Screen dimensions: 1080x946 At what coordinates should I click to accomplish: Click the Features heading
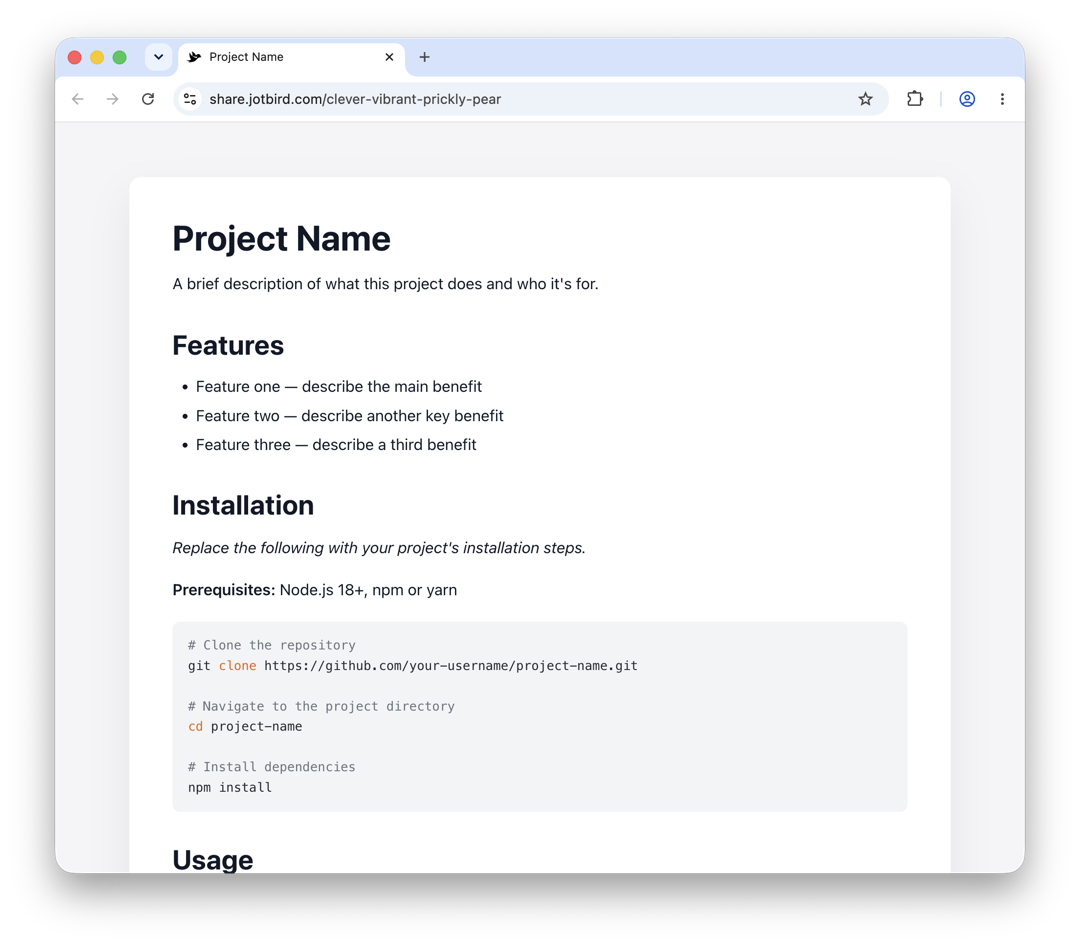tap(228, 346)
